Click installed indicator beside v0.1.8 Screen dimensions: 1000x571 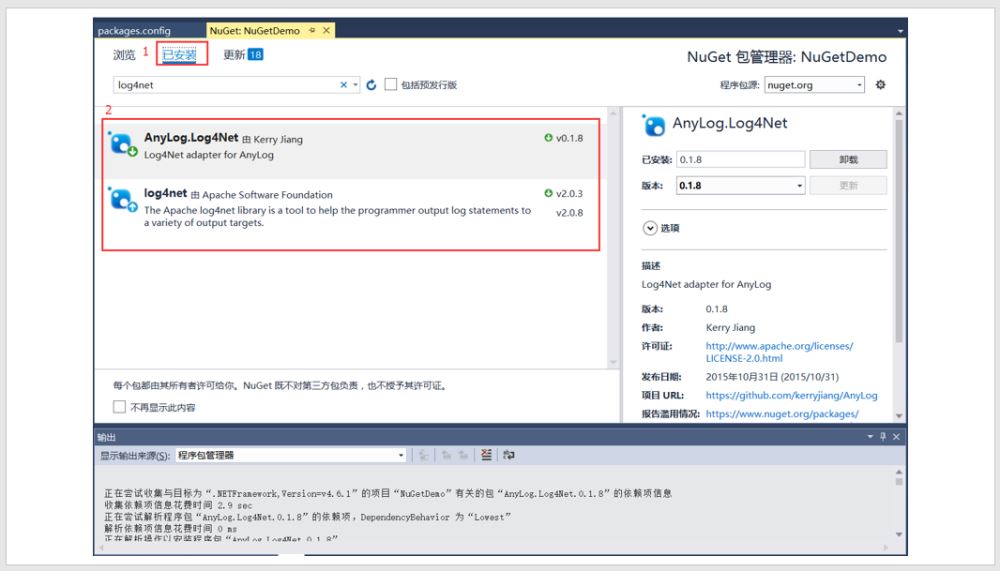548,138
